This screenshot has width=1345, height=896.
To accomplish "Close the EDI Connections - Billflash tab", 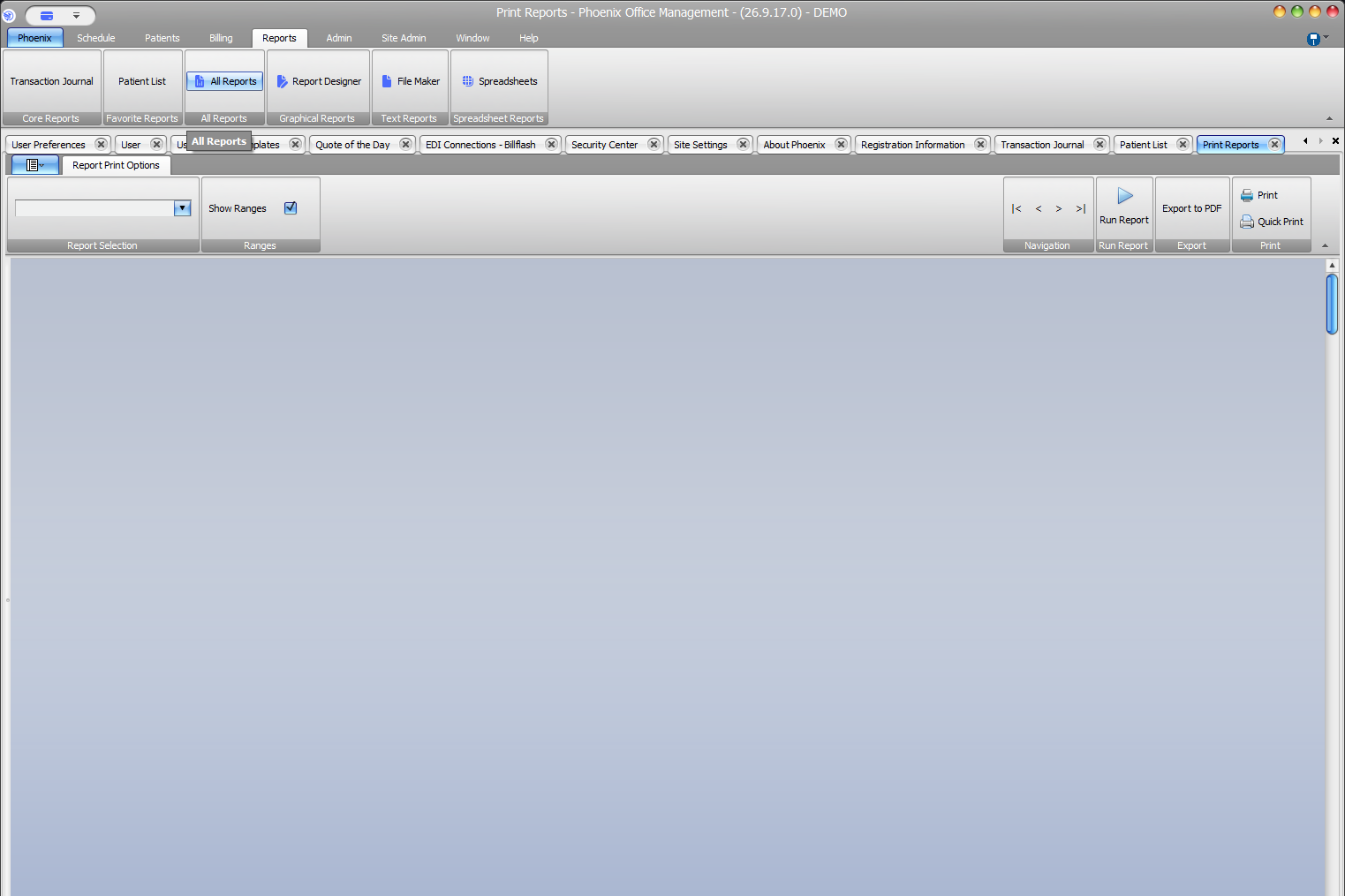I will [551, 145].
